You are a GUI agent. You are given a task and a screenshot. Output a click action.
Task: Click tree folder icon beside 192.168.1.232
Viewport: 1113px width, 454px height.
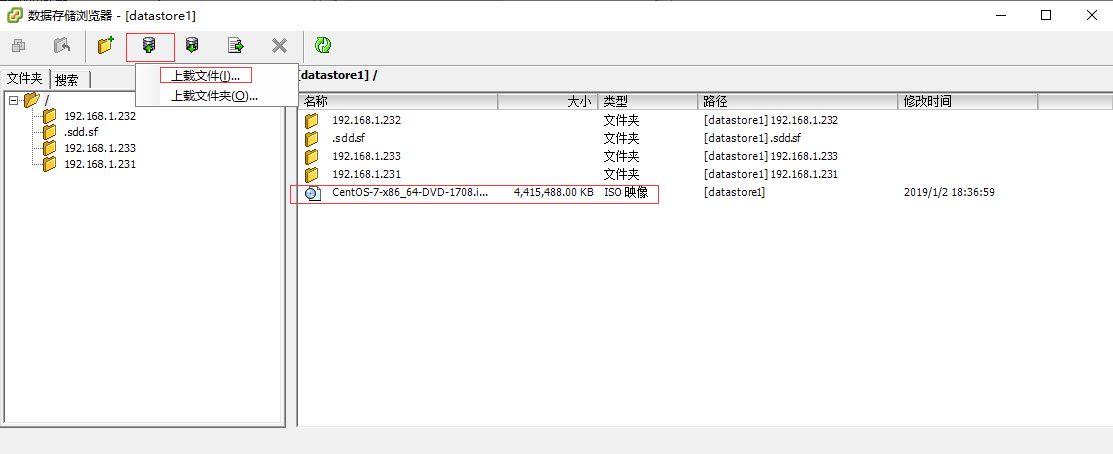[x=50, y=116]
